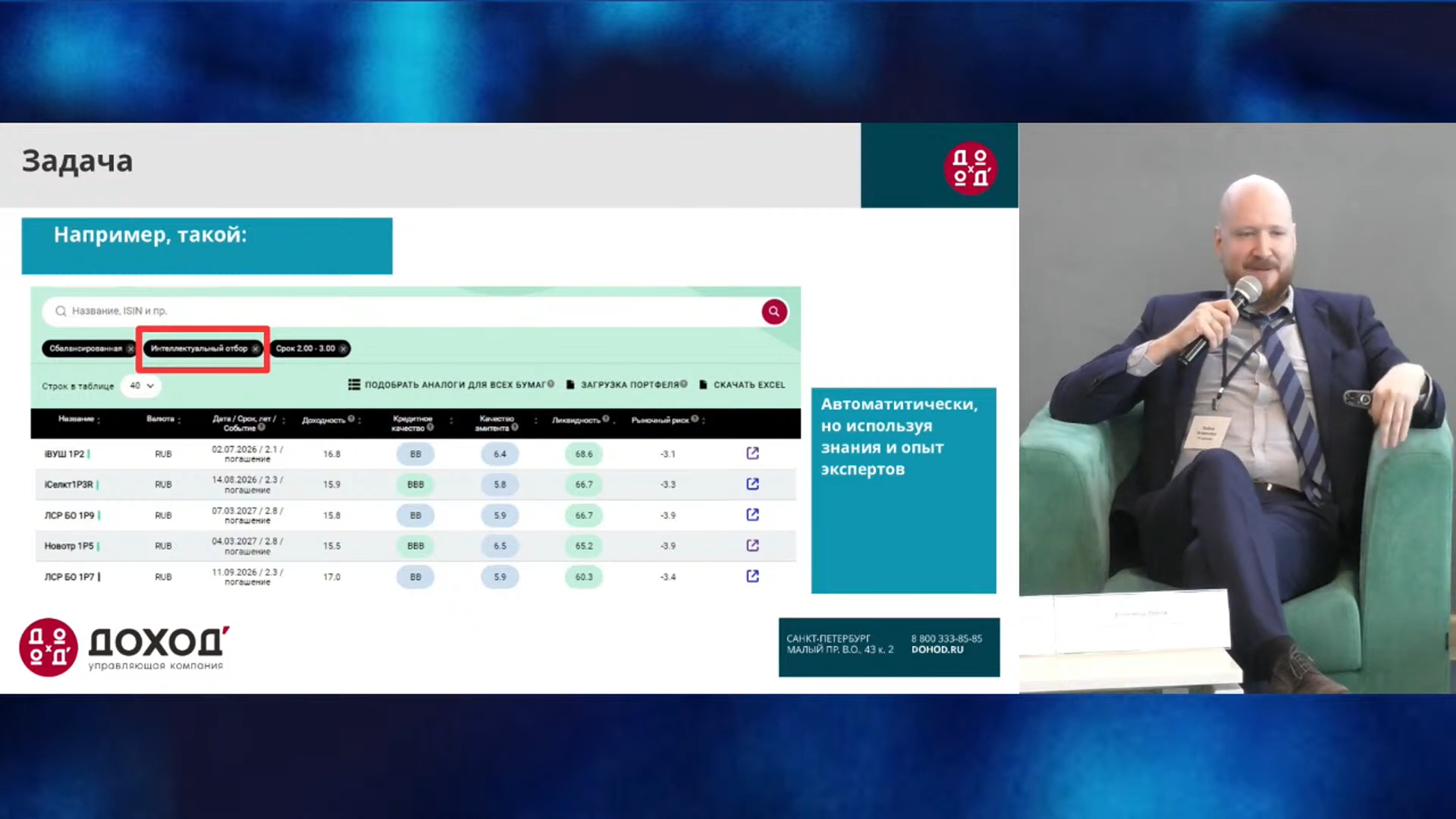The height and width of the screenshot is (819, 1456).
Task: Open sort menu dots of Валюта column
Action: tap(179, 419)
